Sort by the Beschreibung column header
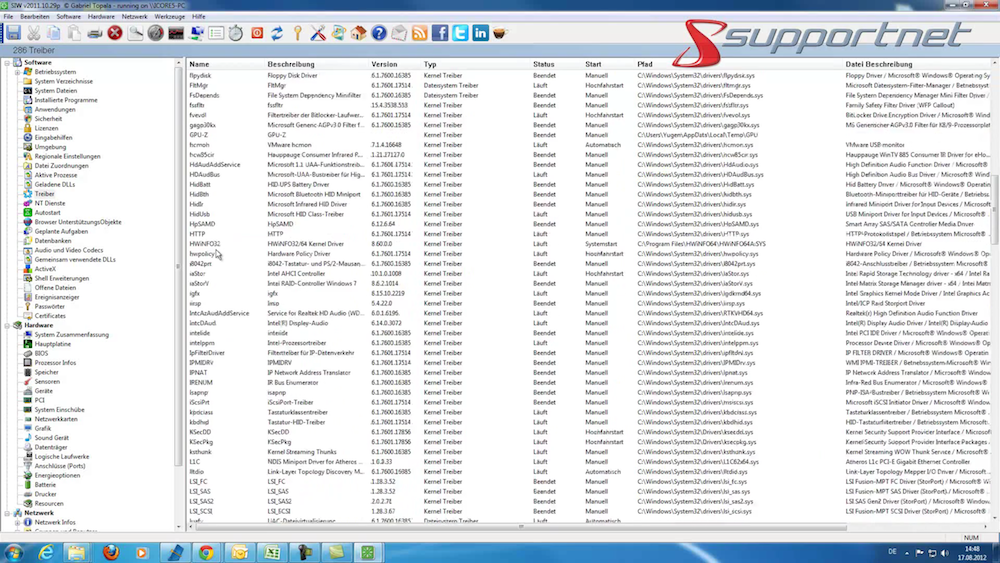 (x=291, y=64)
